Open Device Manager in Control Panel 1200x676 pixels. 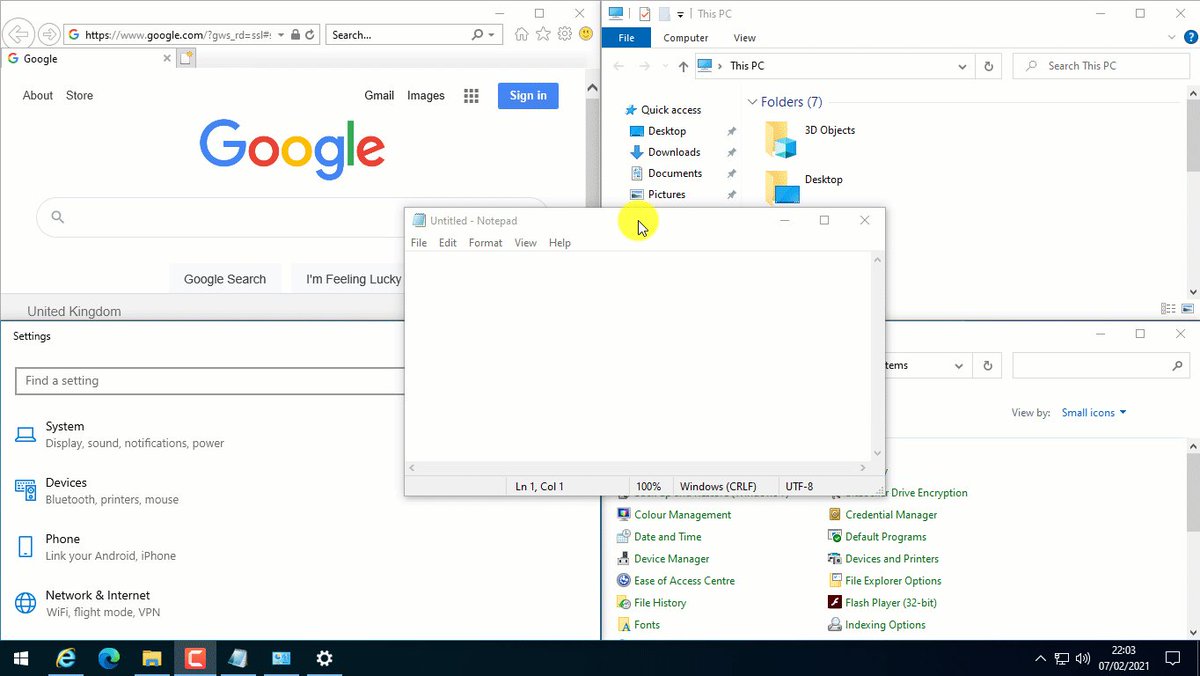click(x=662, y=559)
